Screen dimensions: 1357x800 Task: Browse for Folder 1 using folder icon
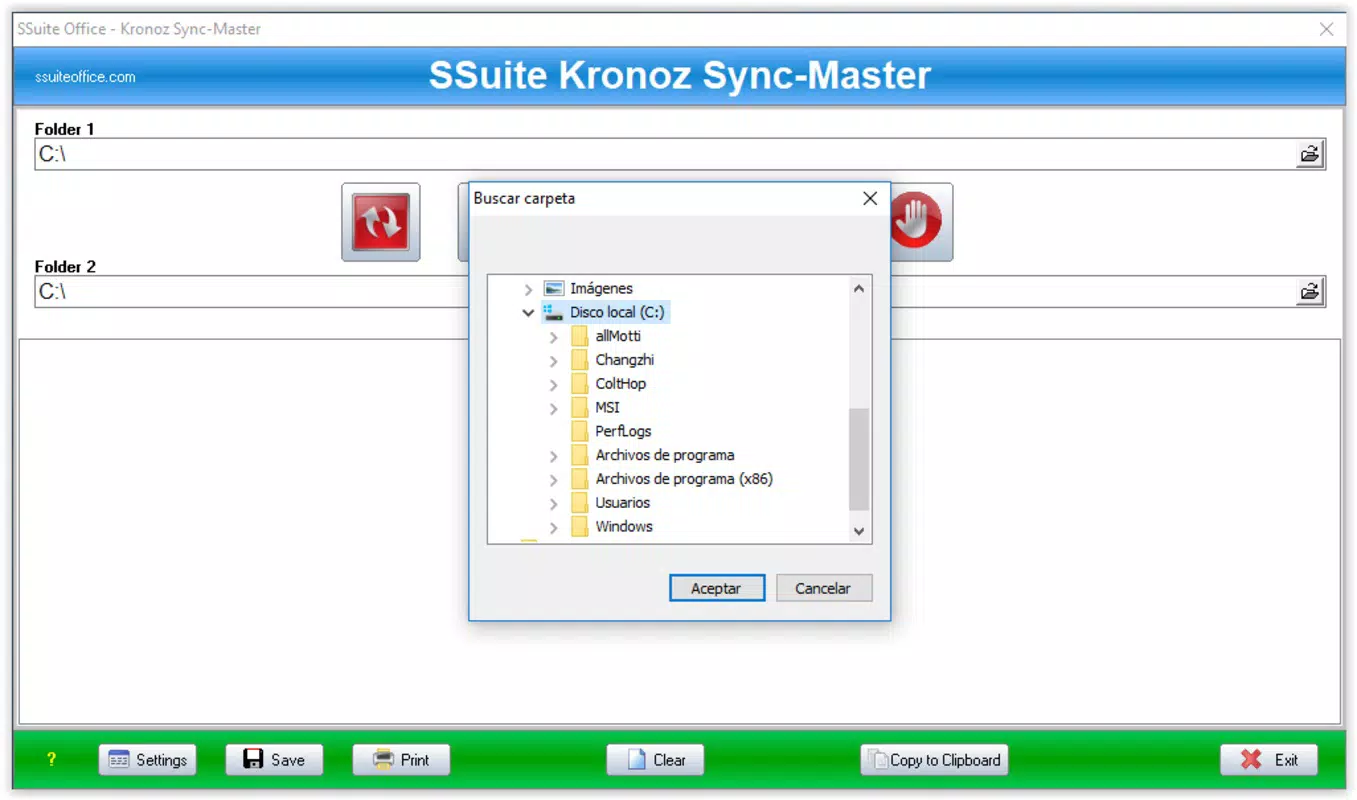[1309, 154]
